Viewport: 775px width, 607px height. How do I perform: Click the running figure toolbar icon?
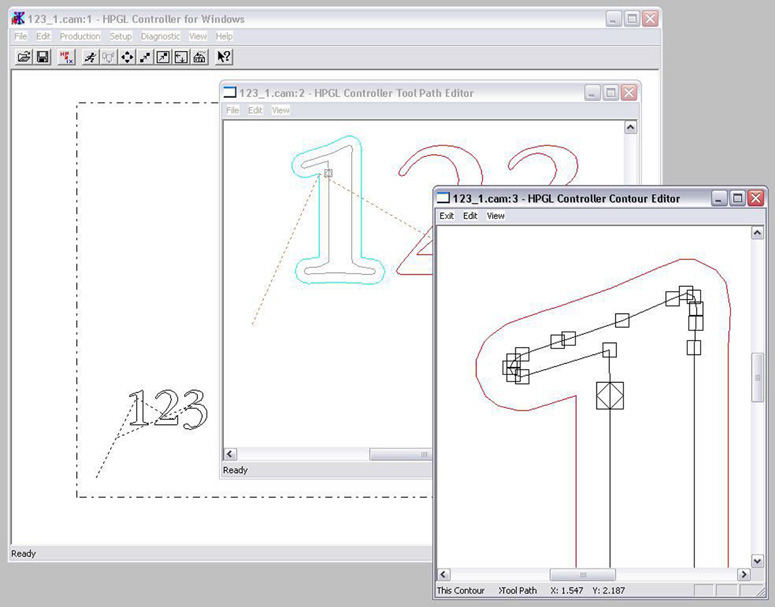click(90, 57)
